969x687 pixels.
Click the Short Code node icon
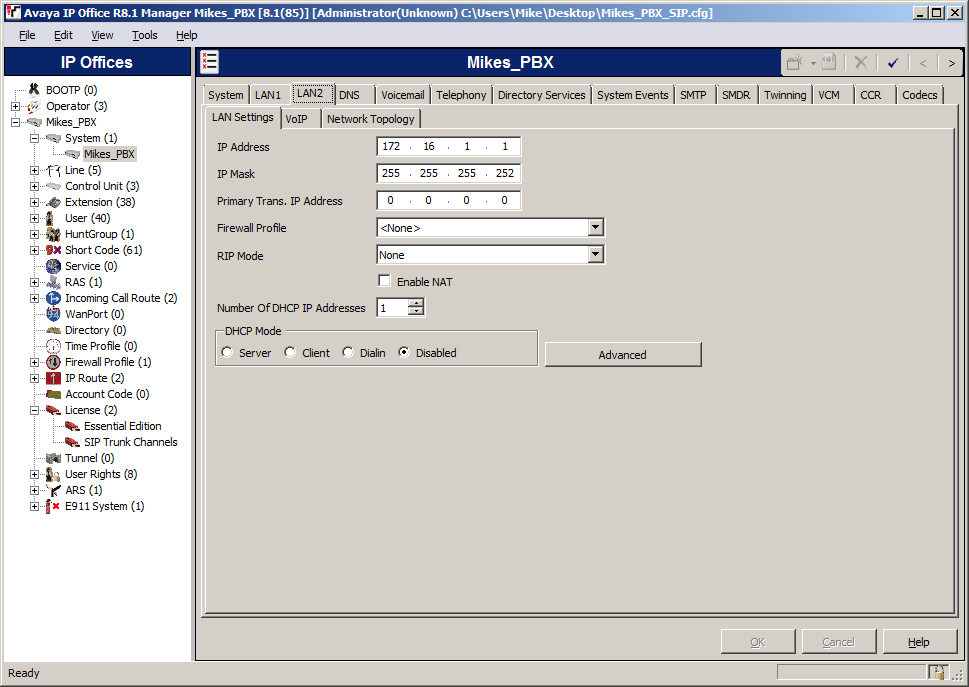[54, 251]
